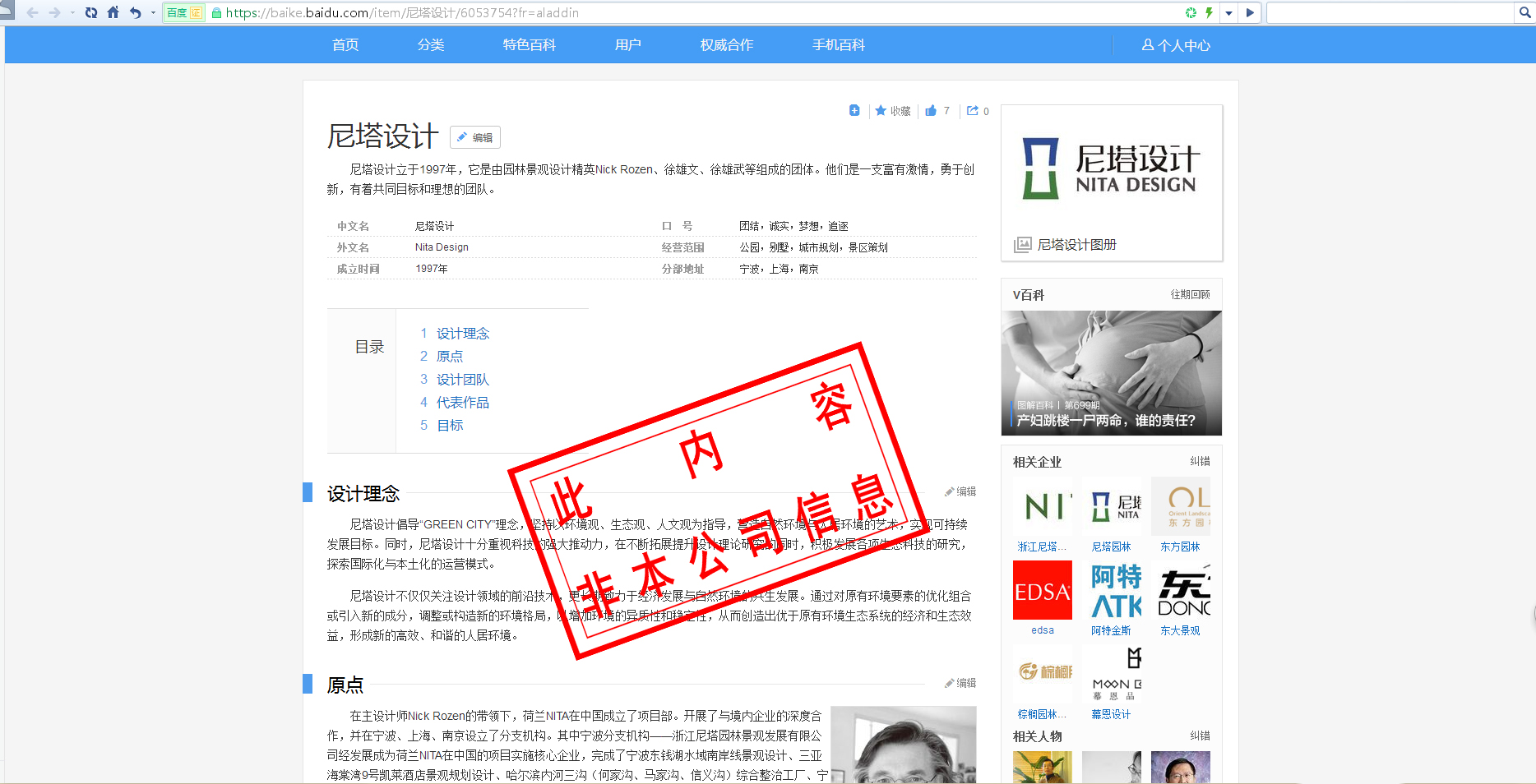
Task: Open the 首页 navigation tab
Action: pos(345,44)
